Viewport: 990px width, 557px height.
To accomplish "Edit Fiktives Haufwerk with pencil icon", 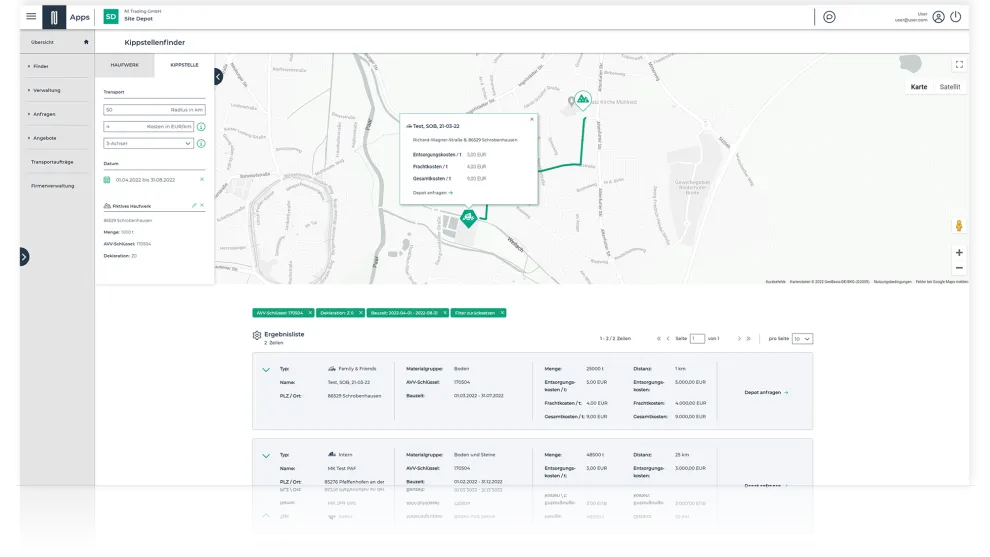I will pyautogui.click(x=194, y=205).
